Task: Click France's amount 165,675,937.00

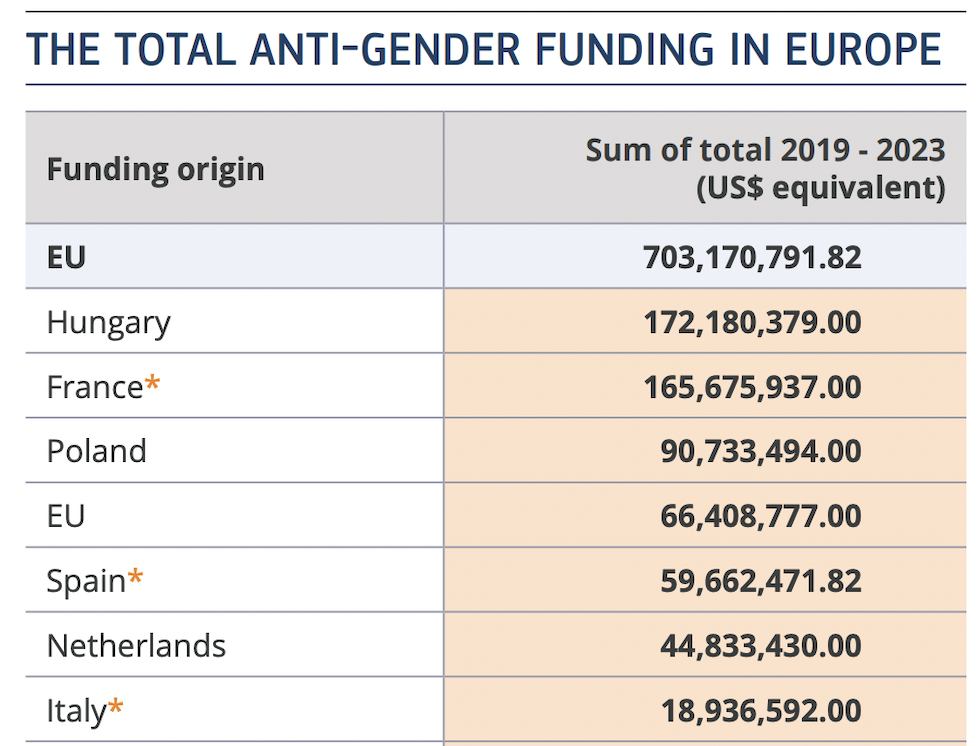Action: (x=752, y=387)
